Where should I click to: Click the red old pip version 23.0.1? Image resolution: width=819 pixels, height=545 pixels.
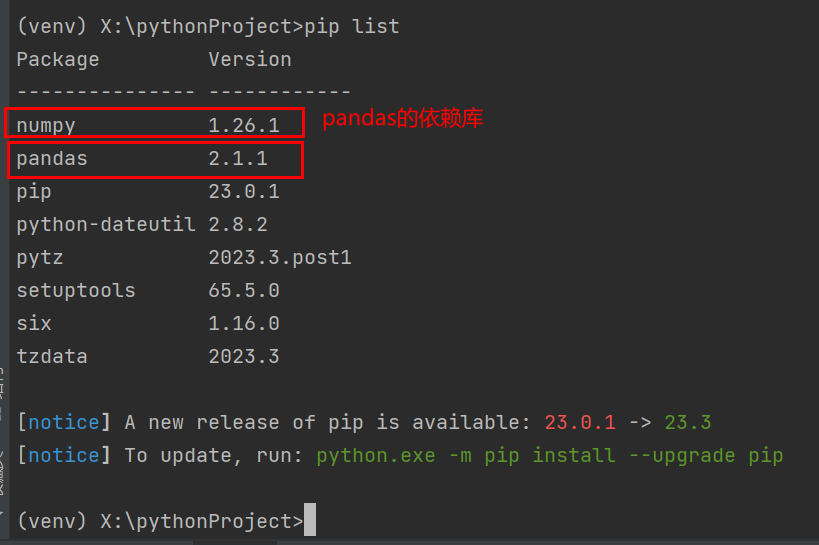[580, 422]
